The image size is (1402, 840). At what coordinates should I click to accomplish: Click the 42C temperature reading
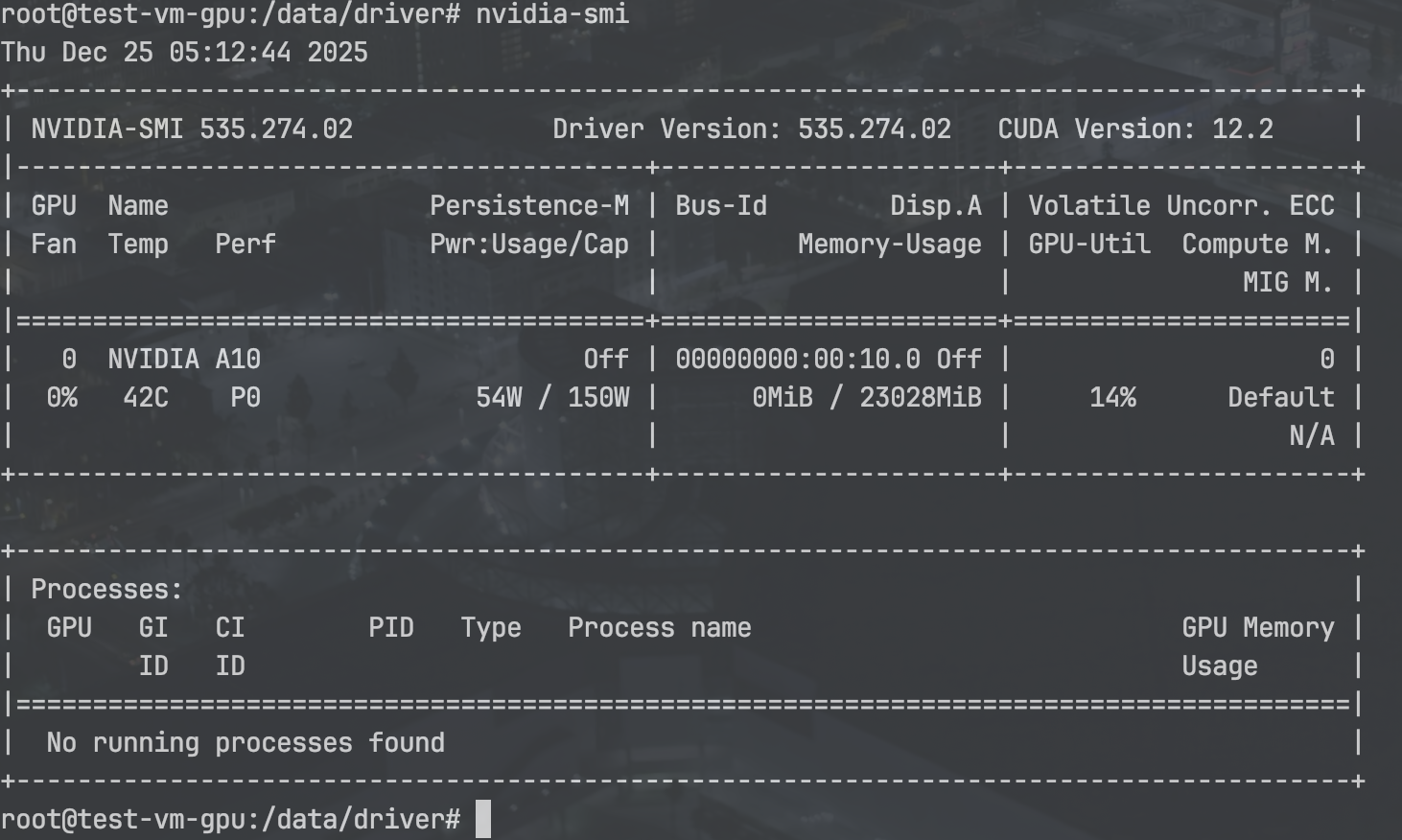point(146,398)
